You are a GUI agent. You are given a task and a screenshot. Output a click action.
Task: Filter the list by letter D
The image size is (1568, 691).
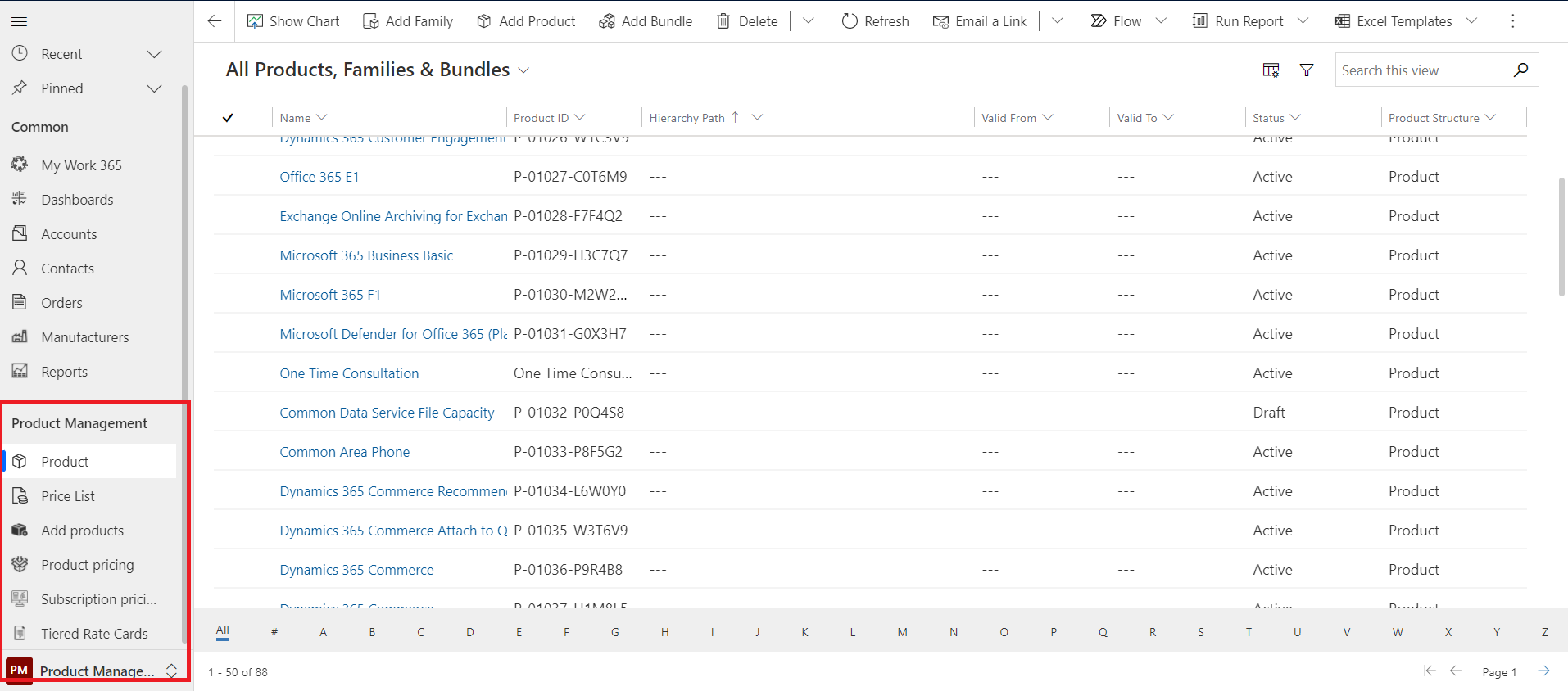(470, 632)
